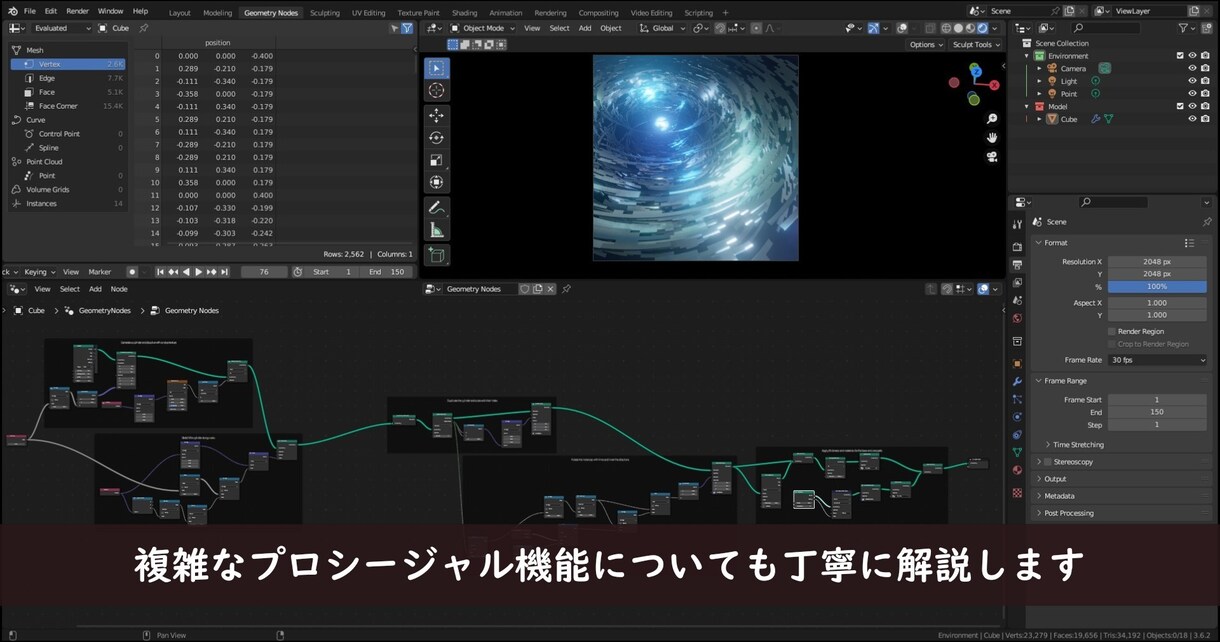Switch to the Shading workspace tab
The image size is (1220, 642).
464,13
